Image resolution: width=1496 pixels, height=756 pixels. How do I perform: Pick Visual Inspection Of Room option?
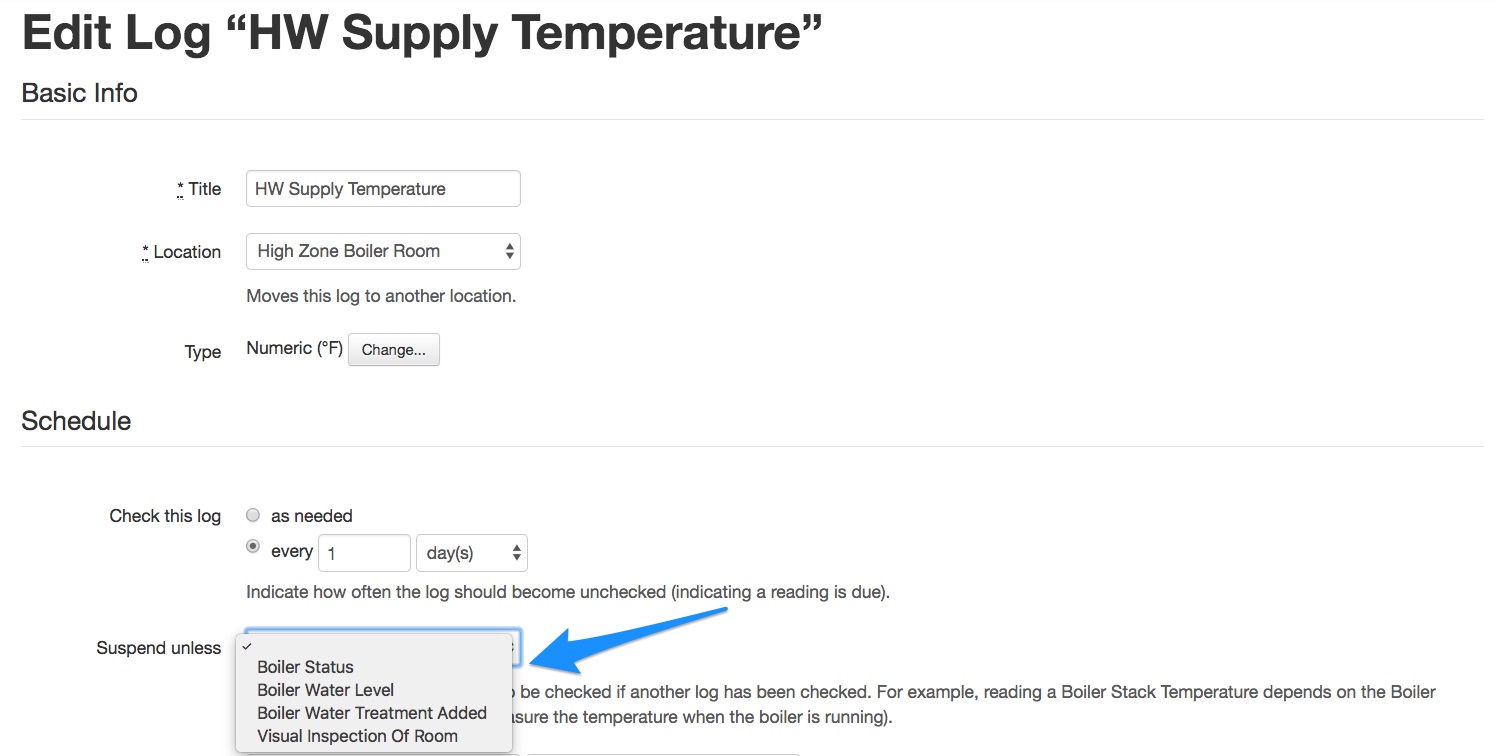pyautogui.click(x=357, y=736)
